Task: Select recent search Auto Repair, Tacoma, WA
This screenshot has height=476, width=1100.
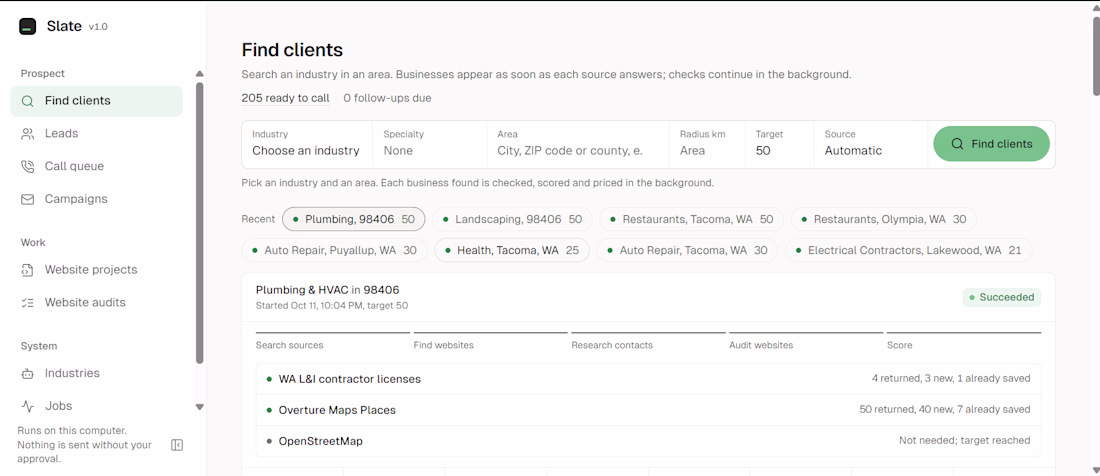Action: pos(687,250)
